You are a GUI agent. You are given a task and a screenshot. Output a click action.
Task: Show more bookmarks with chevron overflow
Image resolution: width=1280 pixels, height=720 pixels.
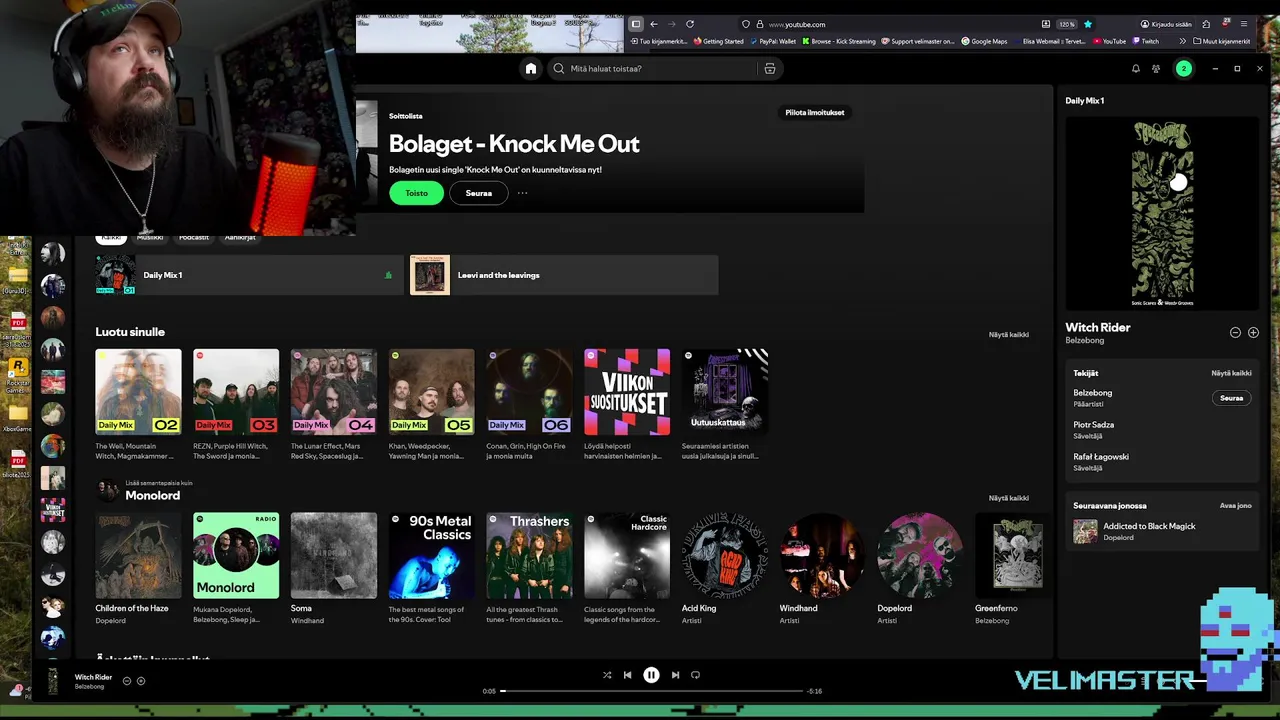click(1183, 41)
